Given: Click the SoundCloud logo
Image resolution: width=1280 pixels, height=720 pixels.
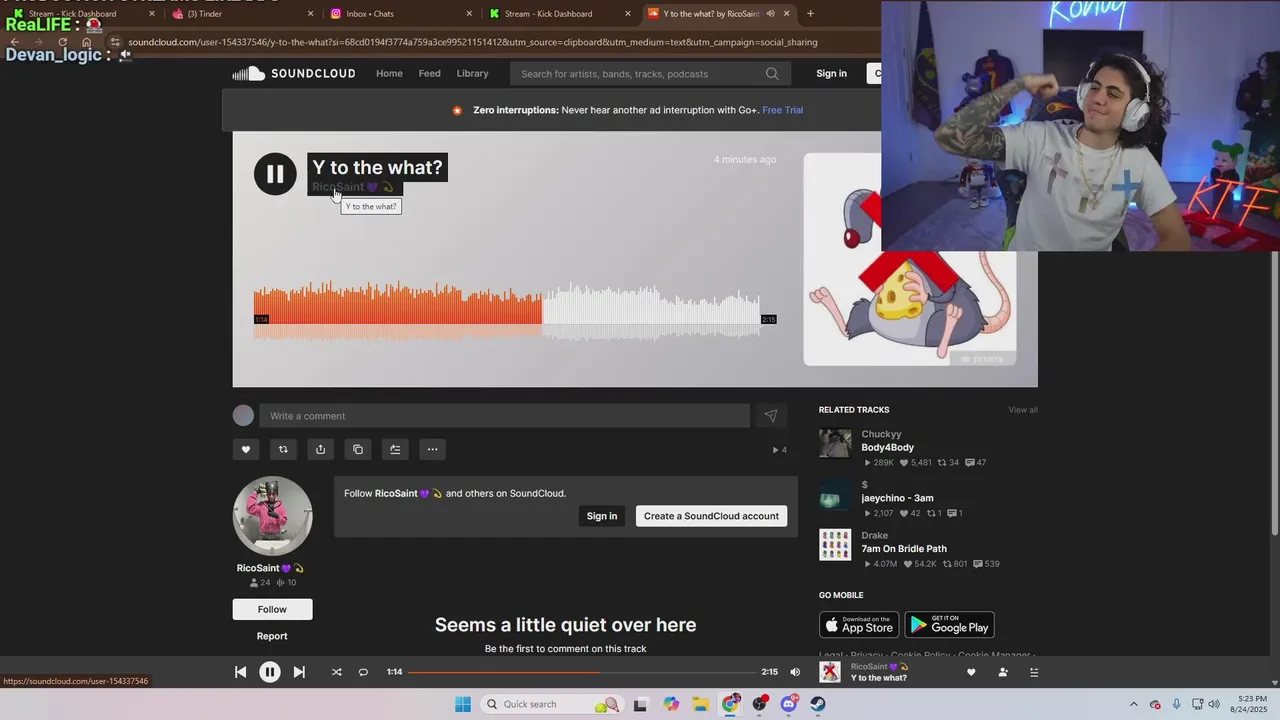Looking at the screenshot, I should click(x=294, y=74).
